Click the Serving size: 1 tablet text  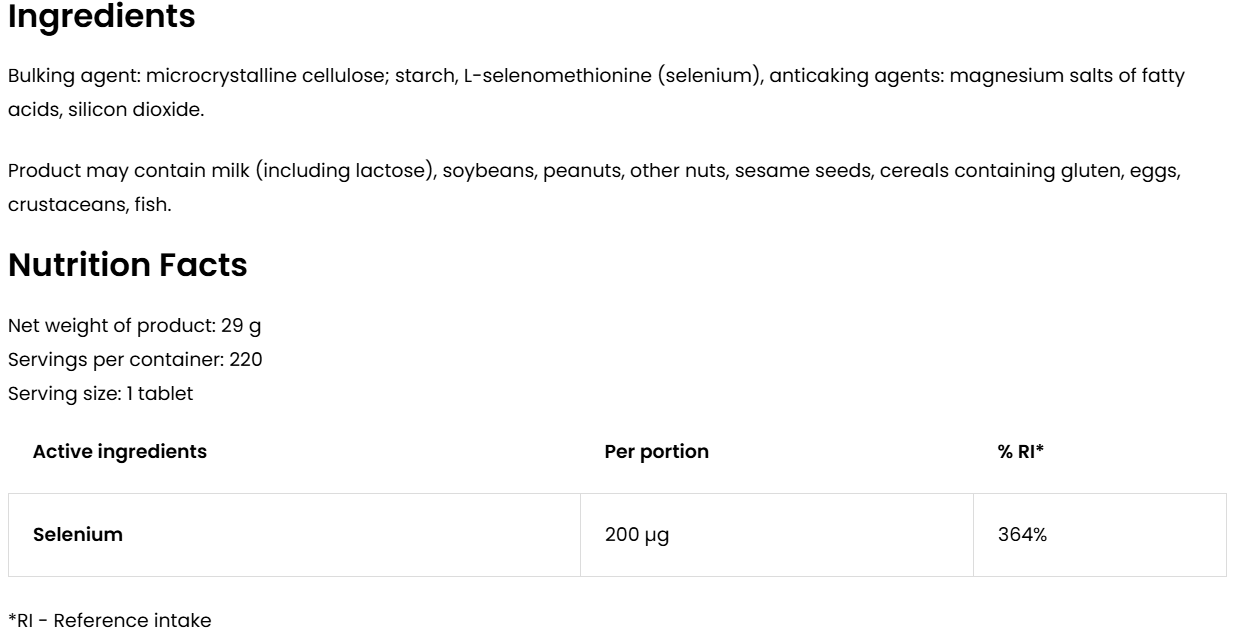click(x=100, y=394)
